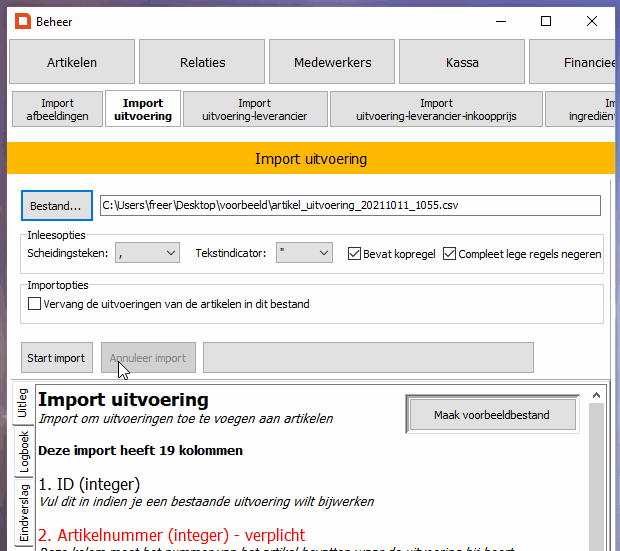Minimize the Beheer window
The image size is (620, 551).
(499, 21)
